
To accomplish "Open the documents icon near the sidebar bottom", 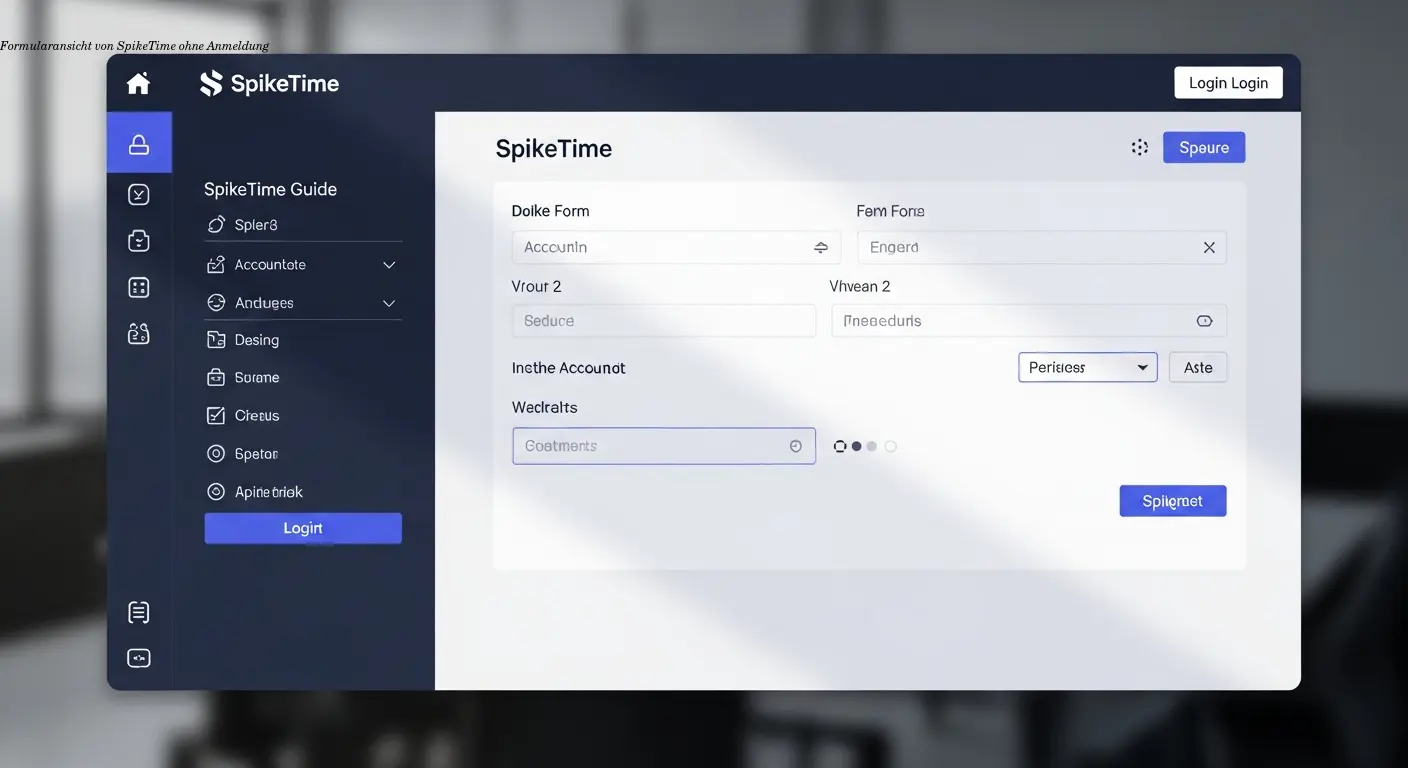I will click(x=139, y=611).
